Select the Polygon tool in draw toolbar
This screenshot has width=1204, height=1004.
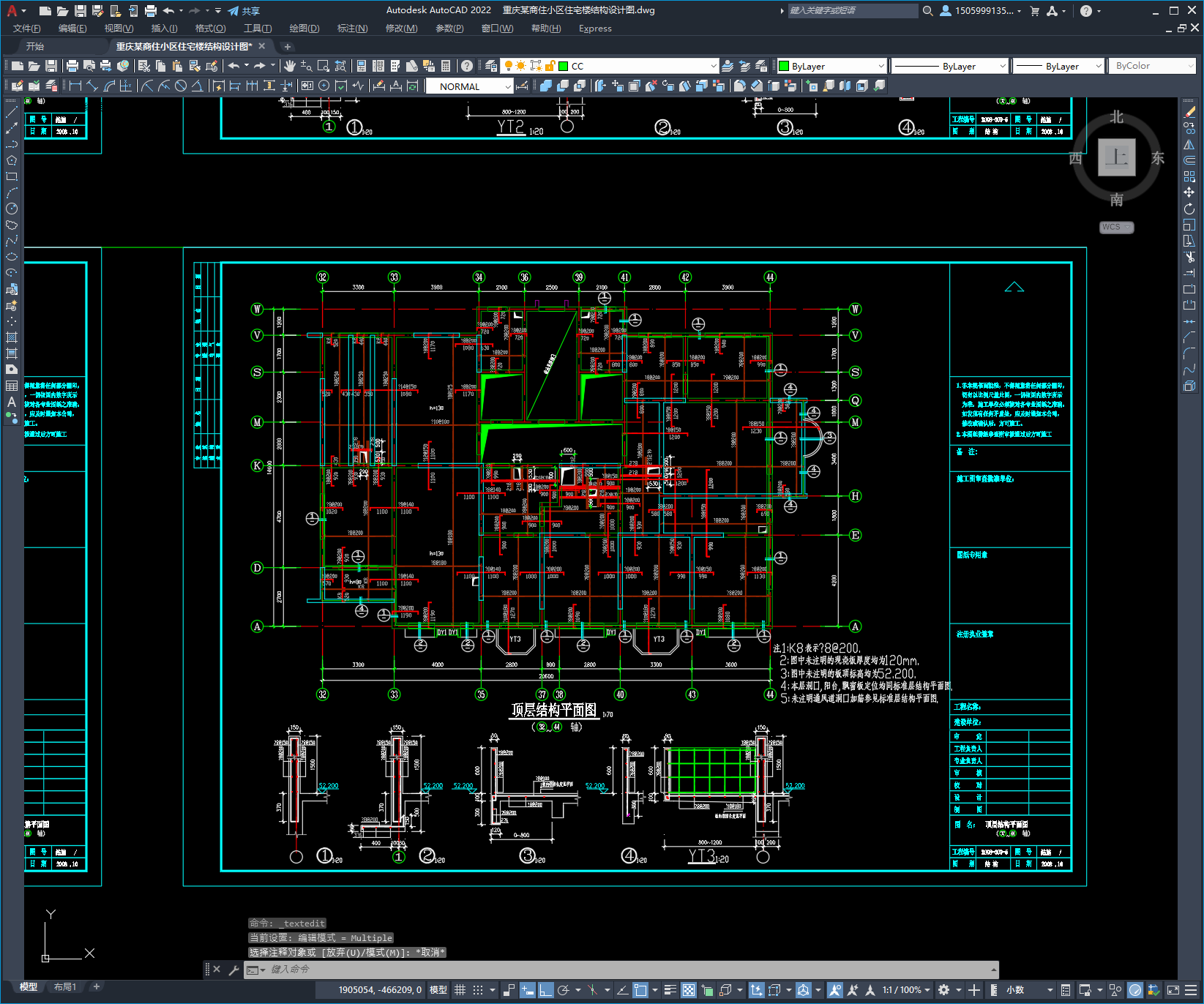click(12, 160)
